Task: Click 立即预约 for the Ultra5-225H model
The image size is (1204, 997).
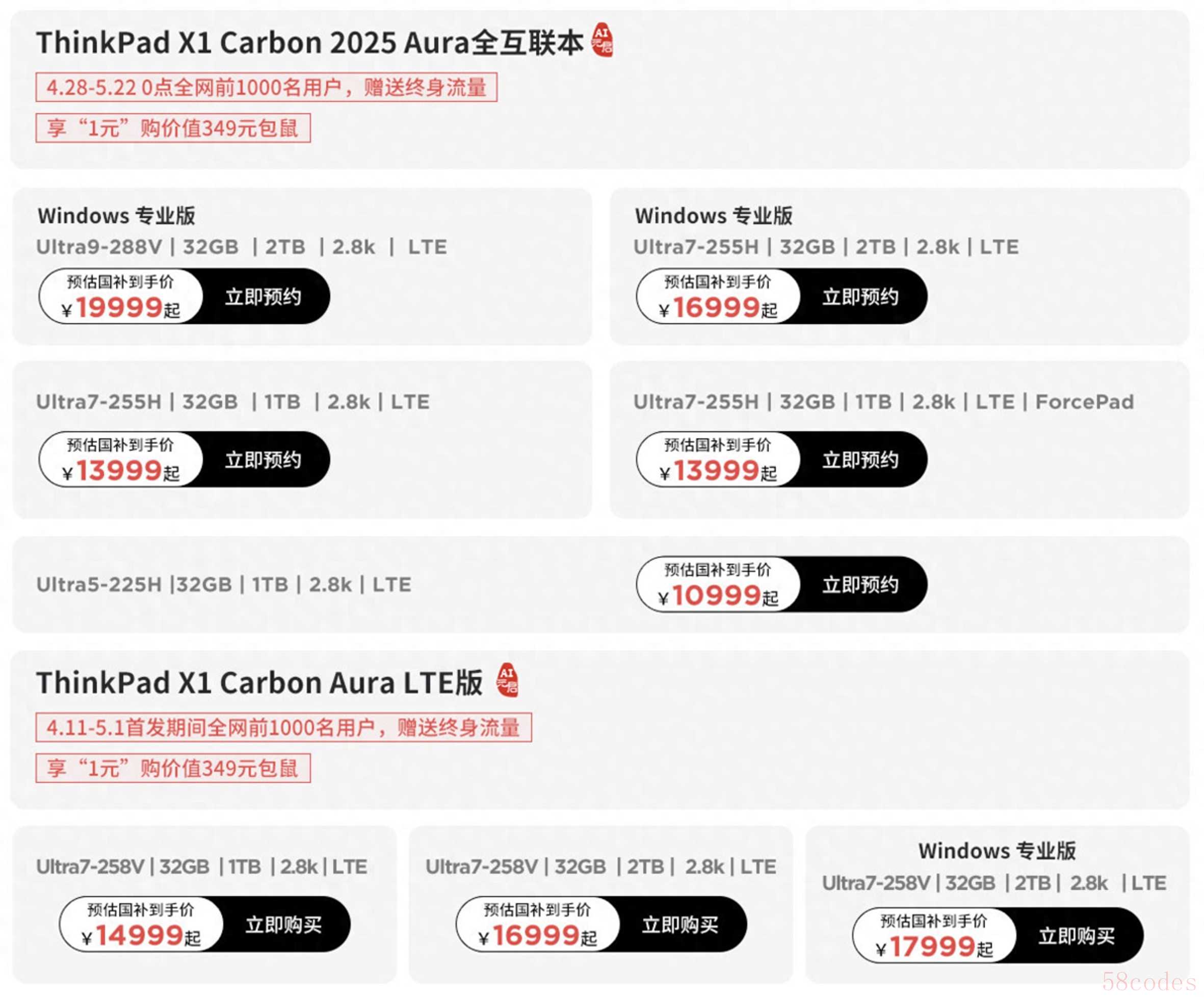Action: tap(860, 585)
